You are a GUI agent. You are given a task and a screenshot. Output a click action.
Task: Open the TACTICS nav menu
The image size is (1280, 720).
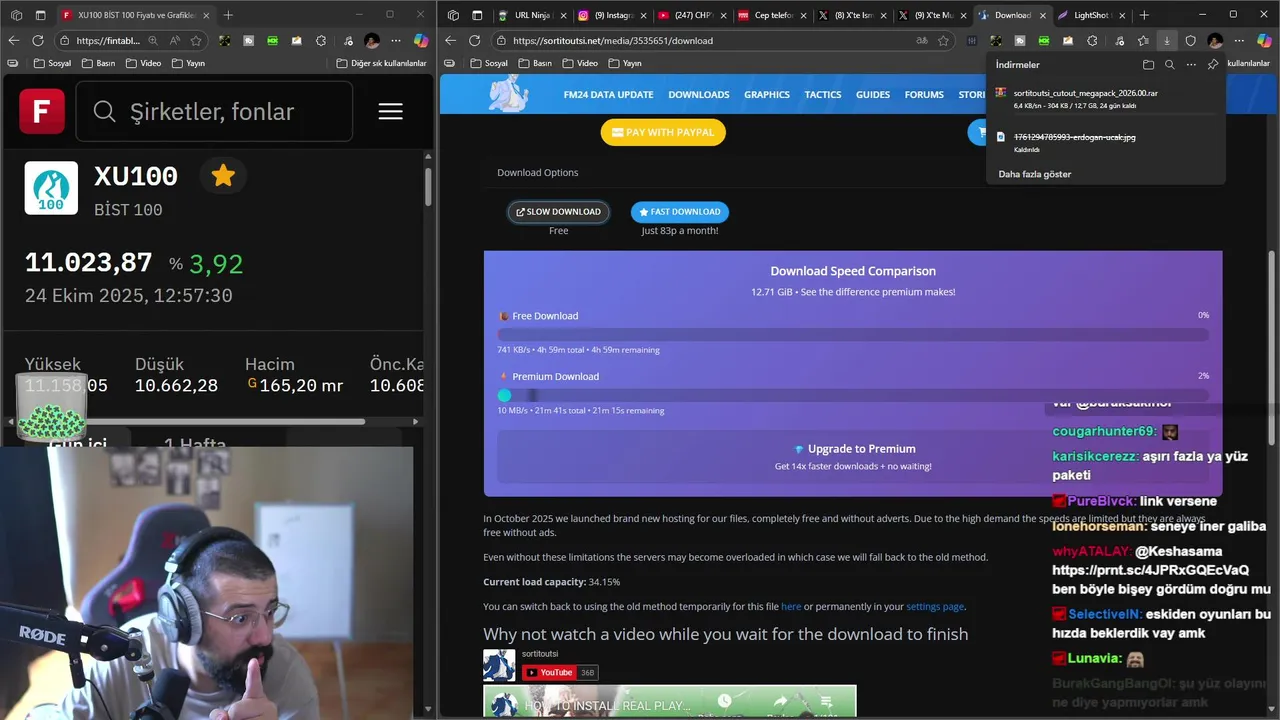[823, 95]
